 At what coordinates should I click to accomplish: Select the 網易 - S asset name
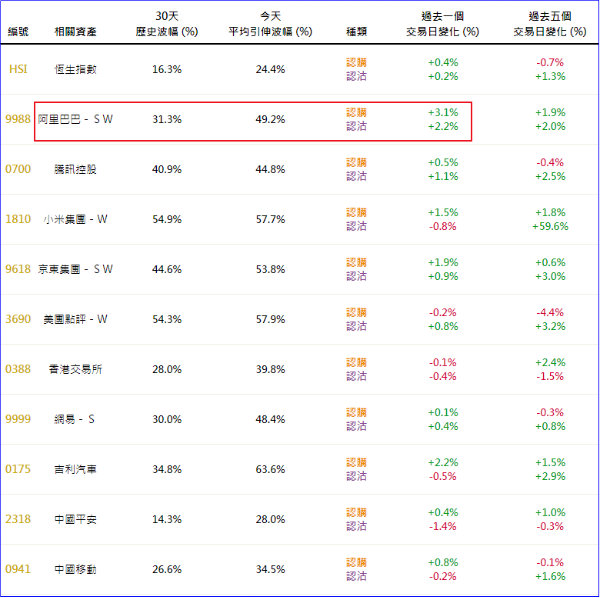(74, 419)
